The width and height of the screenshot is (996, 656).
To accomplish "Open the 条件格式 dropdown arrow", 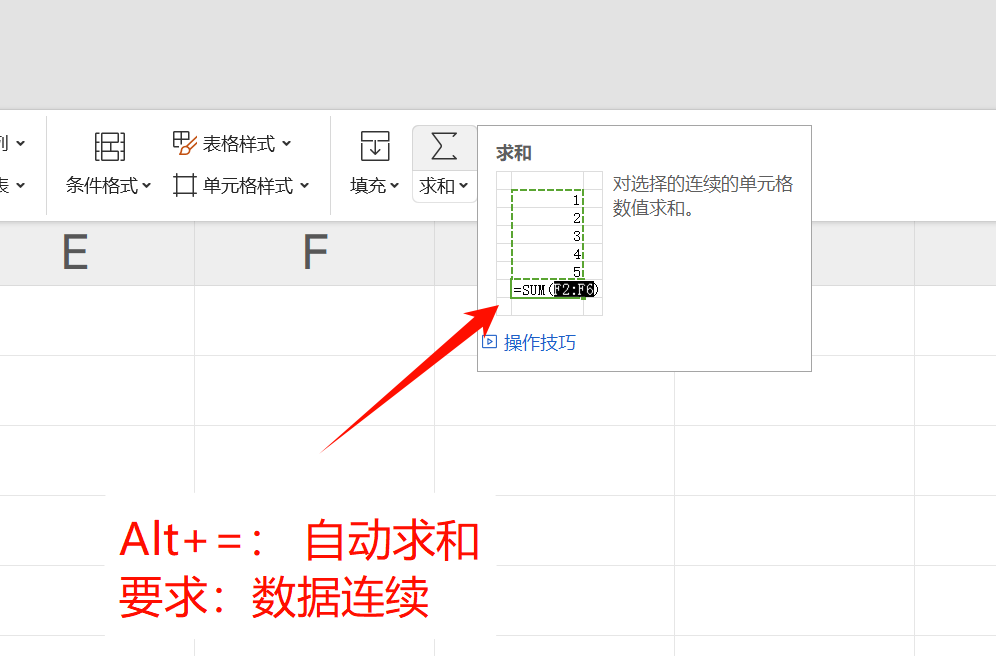I will coord(147,186).
